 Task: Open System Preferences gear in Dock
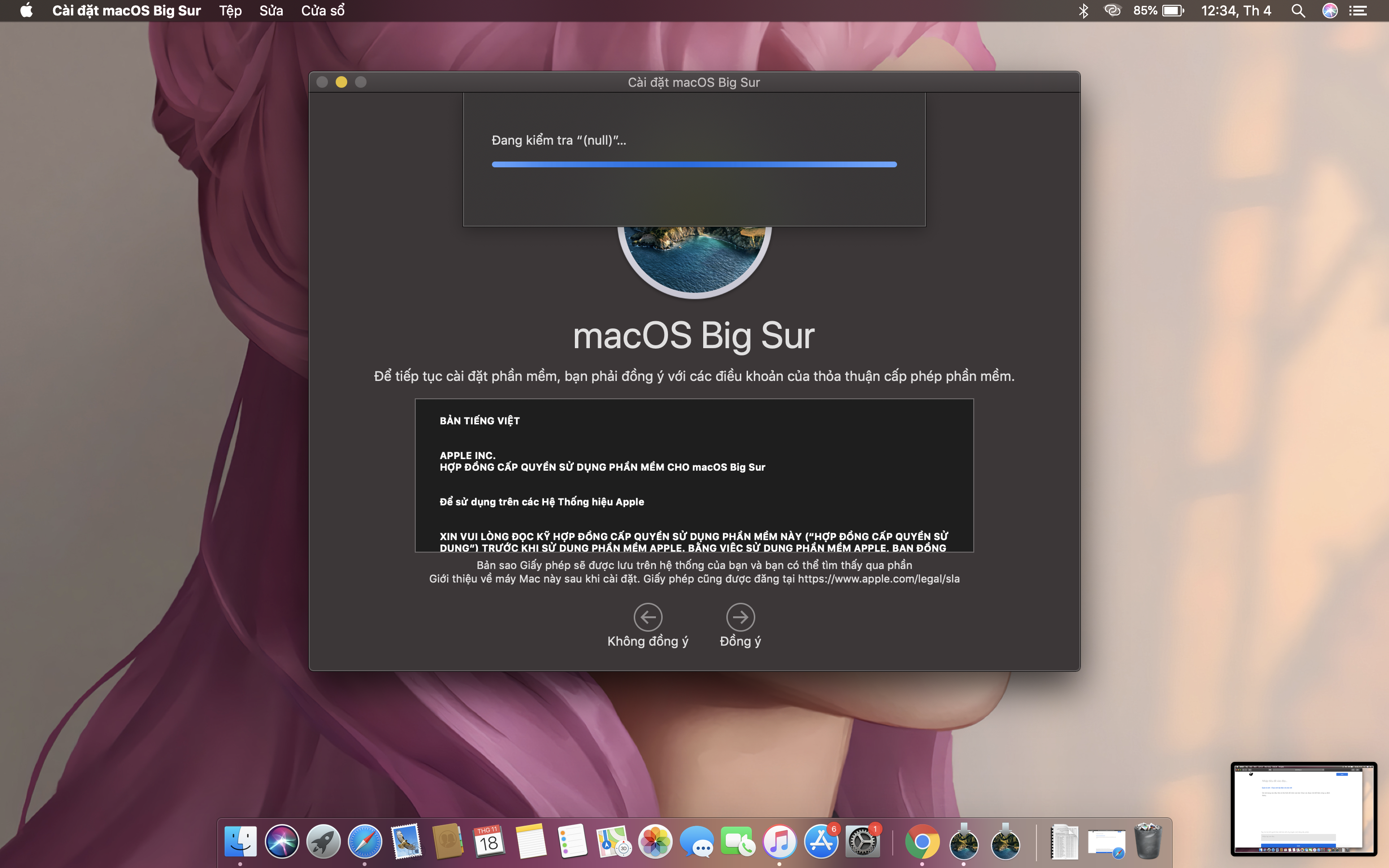pyautogui.click(x=862, y=841)
